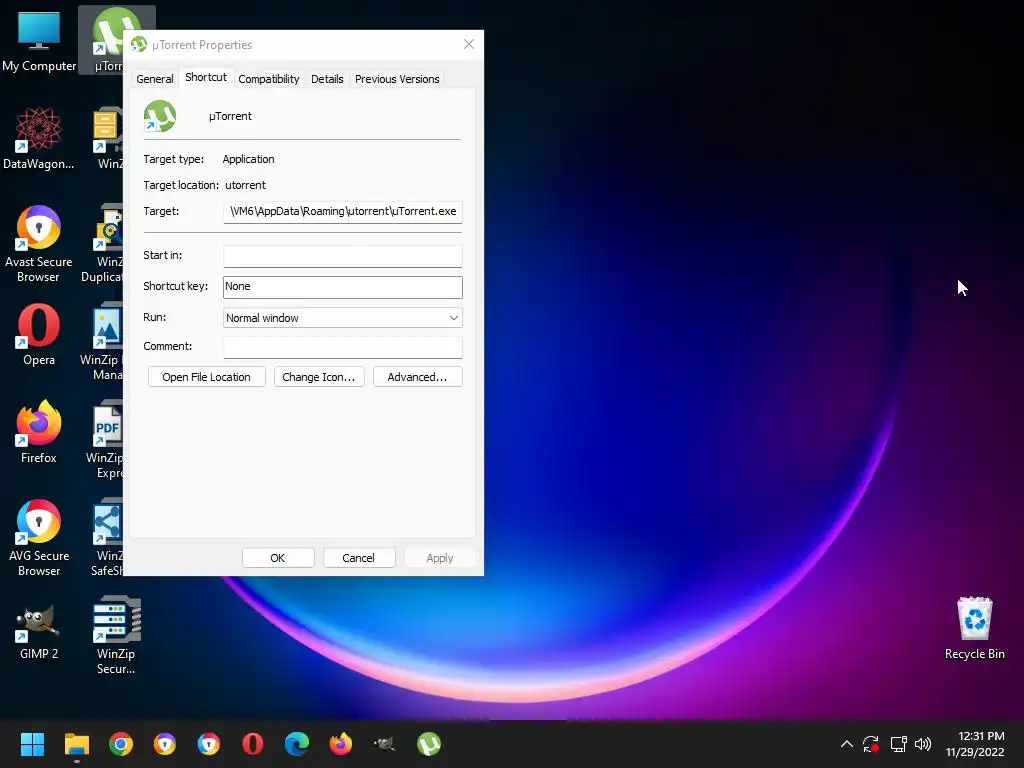This screenshot has width=1024, height=768.
Task: Open the Recycle Bin
Action: click(974, 628)
